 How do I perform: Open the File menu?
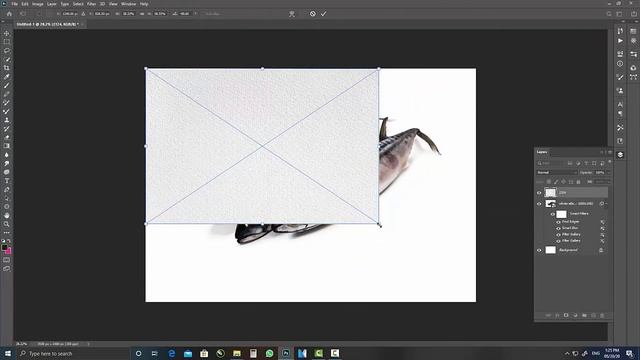(14, 4)
